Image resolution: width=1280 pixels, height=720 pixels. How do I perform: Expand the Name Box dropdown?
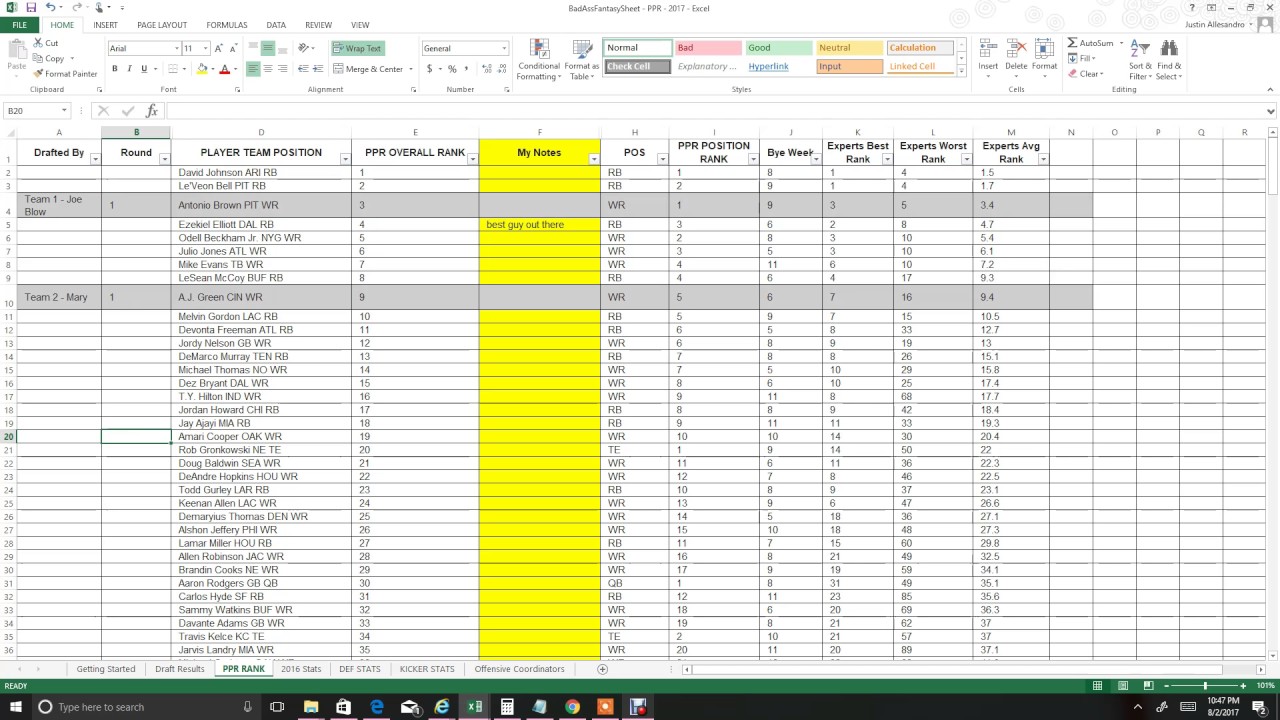(64, 111)
